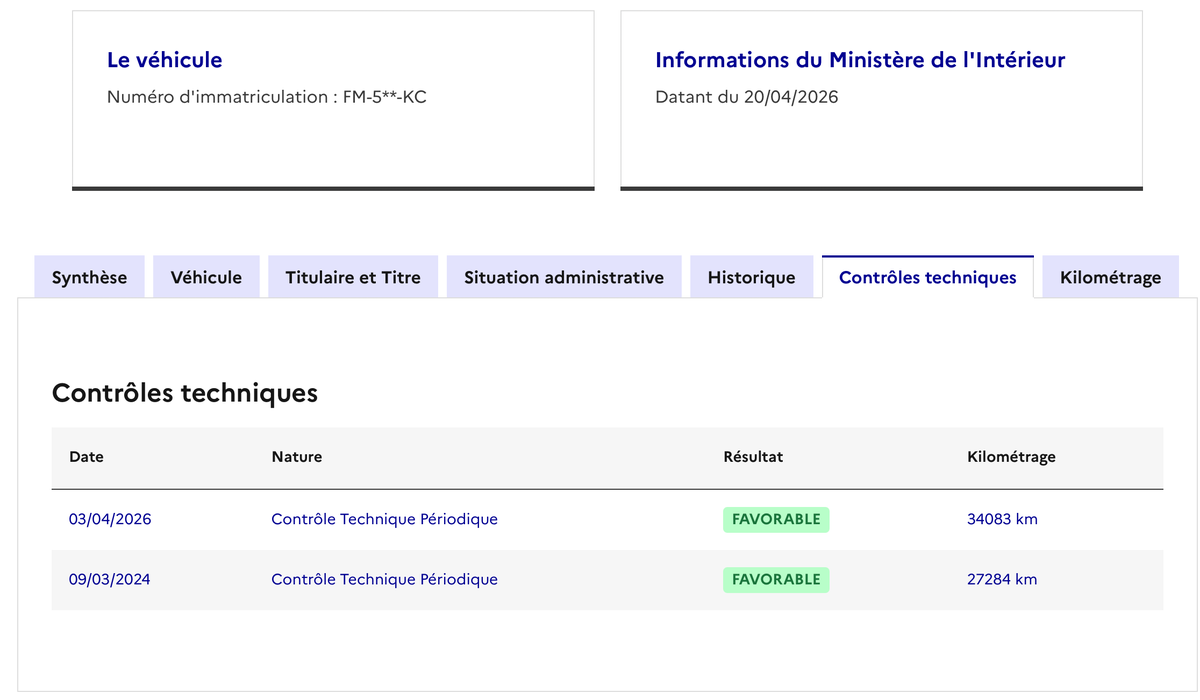
Task: Switch to the Kilométrage tab
Action: [1110, 277]
